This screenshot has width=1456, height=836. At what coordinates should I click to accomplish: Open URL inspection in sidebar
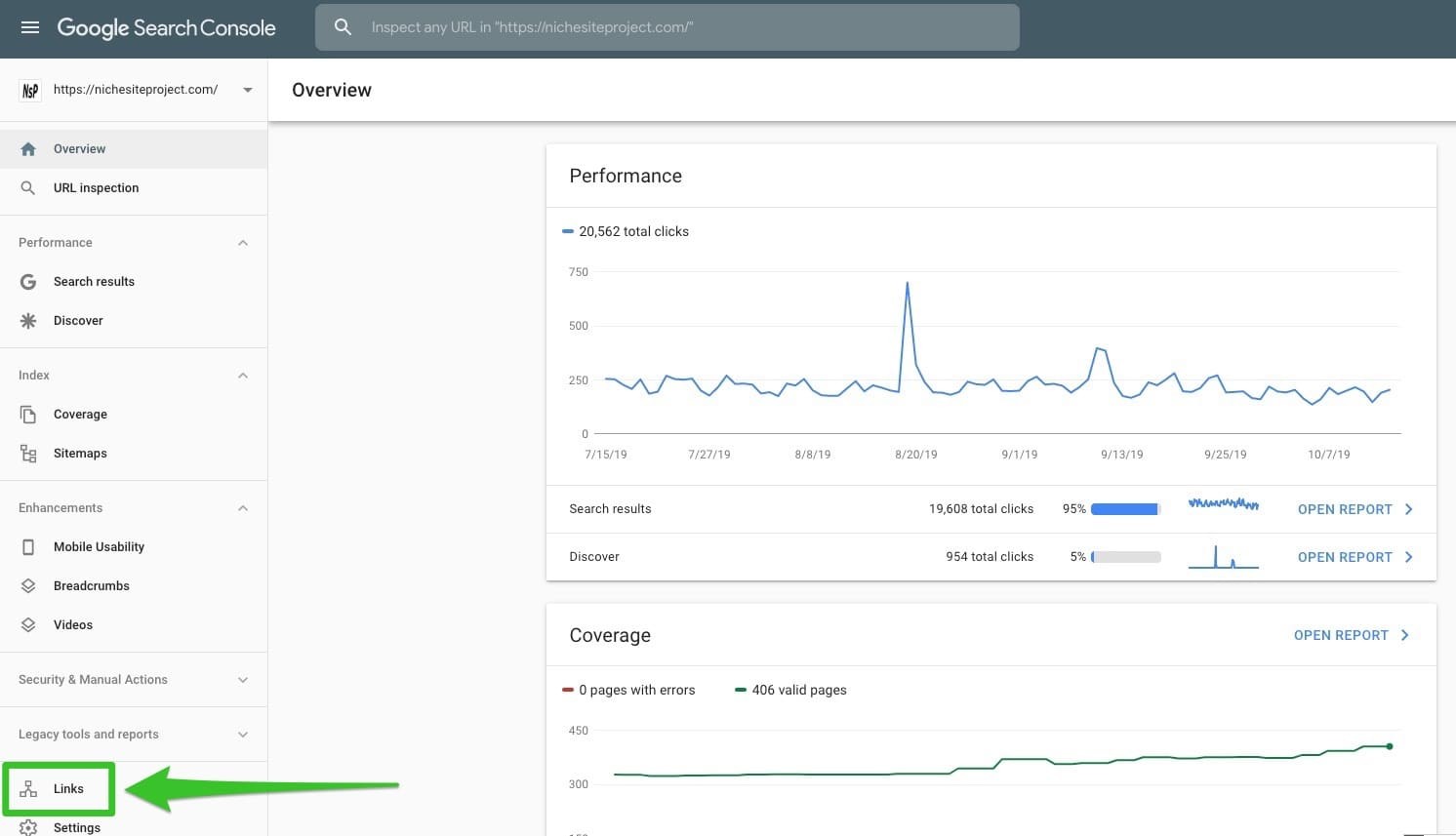tap(134, 188)
